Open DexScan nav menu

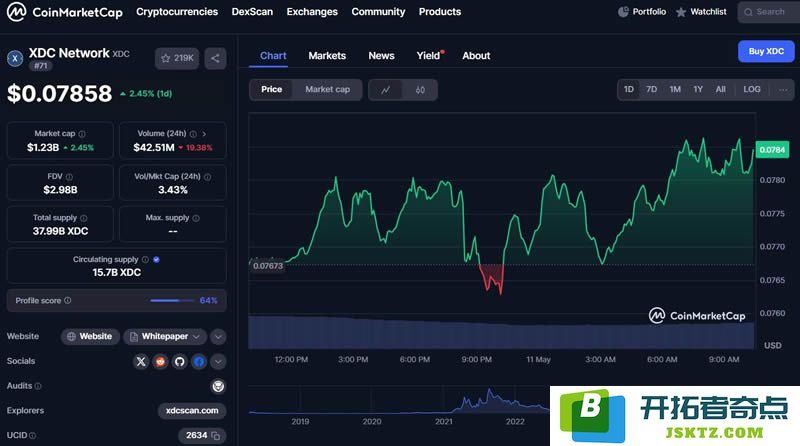pos(252,12)
